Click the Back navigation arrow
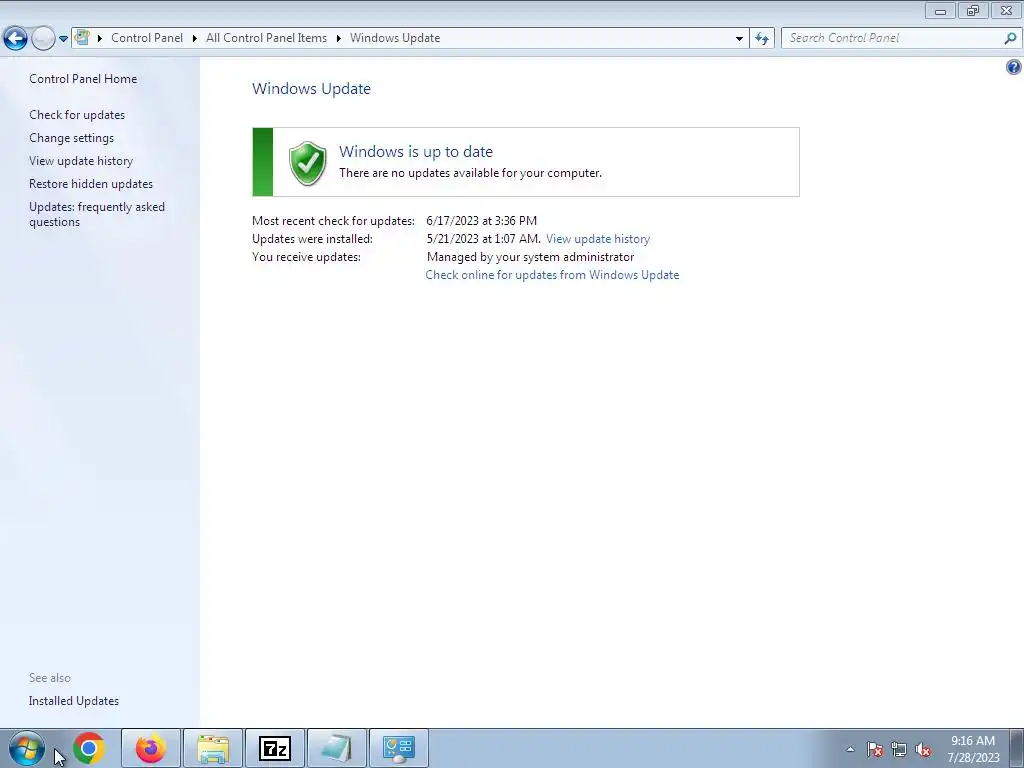 click(x=16, y=39)
